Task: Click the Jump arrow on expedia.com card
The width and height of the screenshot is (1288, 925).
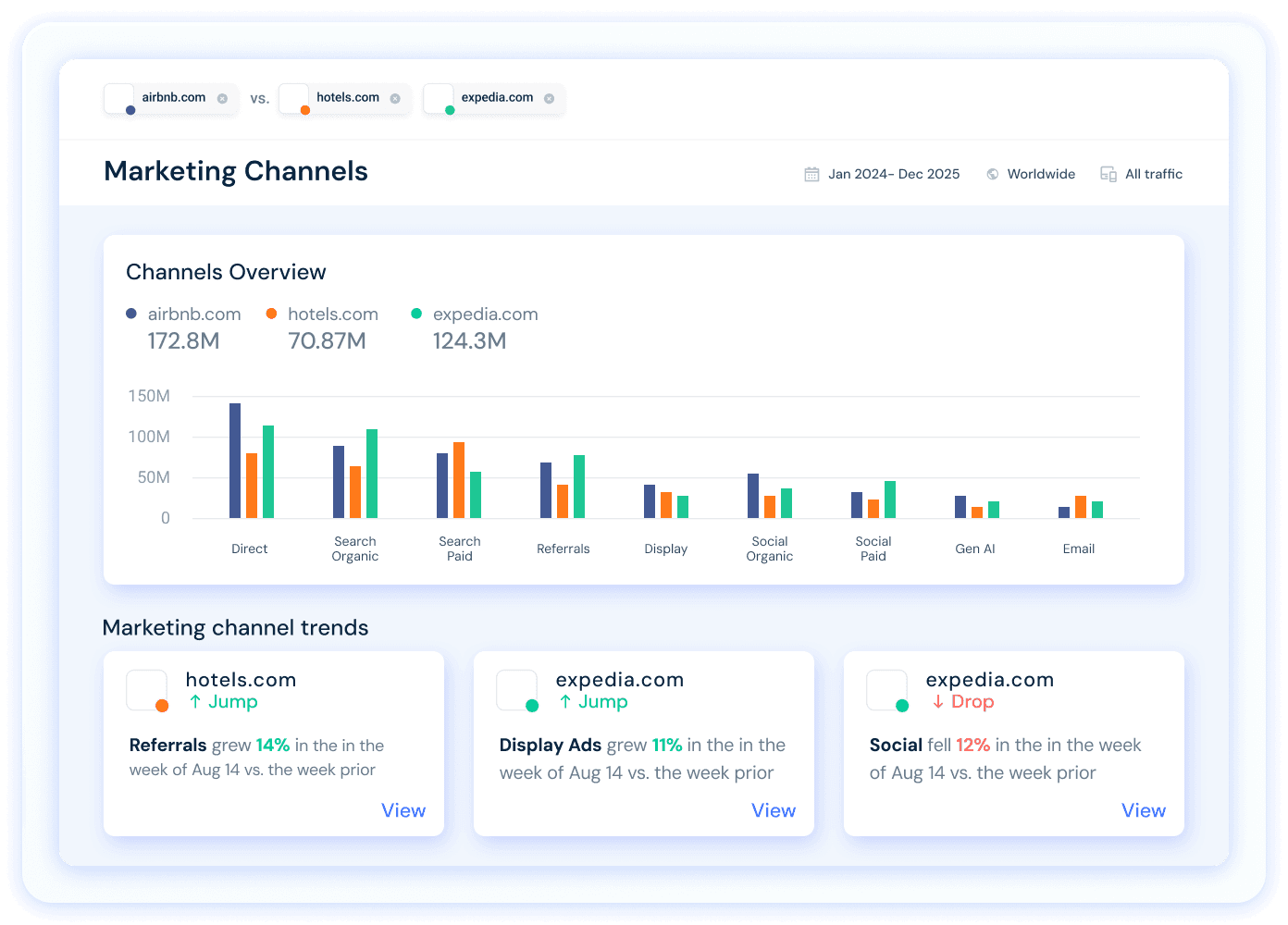Action: click(x=565, y=702)
